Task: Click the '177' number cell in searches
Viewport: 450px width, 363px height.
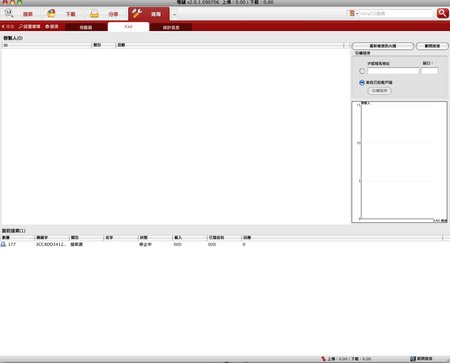Action: click(12, 244)
